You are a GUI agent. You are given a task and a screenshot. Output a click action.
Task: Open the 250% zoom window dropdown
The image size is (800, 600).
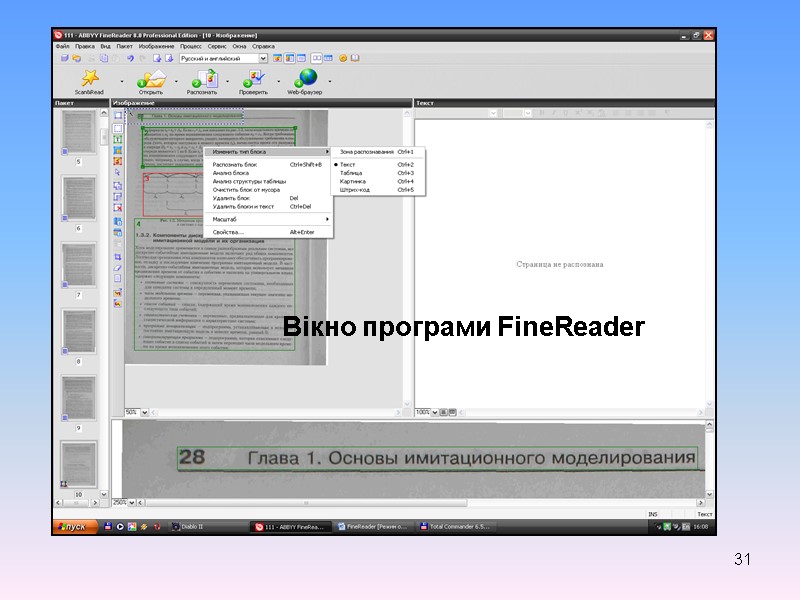point(132,503)
